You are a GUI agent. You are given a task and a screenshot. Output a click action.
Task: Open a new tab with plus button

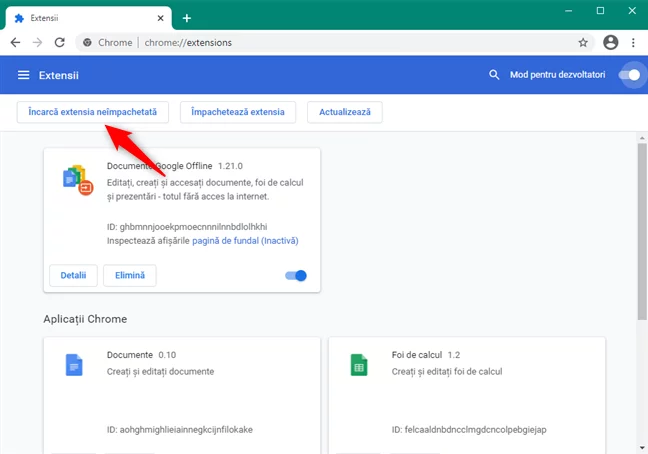pyautogui.click(x=187, y=18)
